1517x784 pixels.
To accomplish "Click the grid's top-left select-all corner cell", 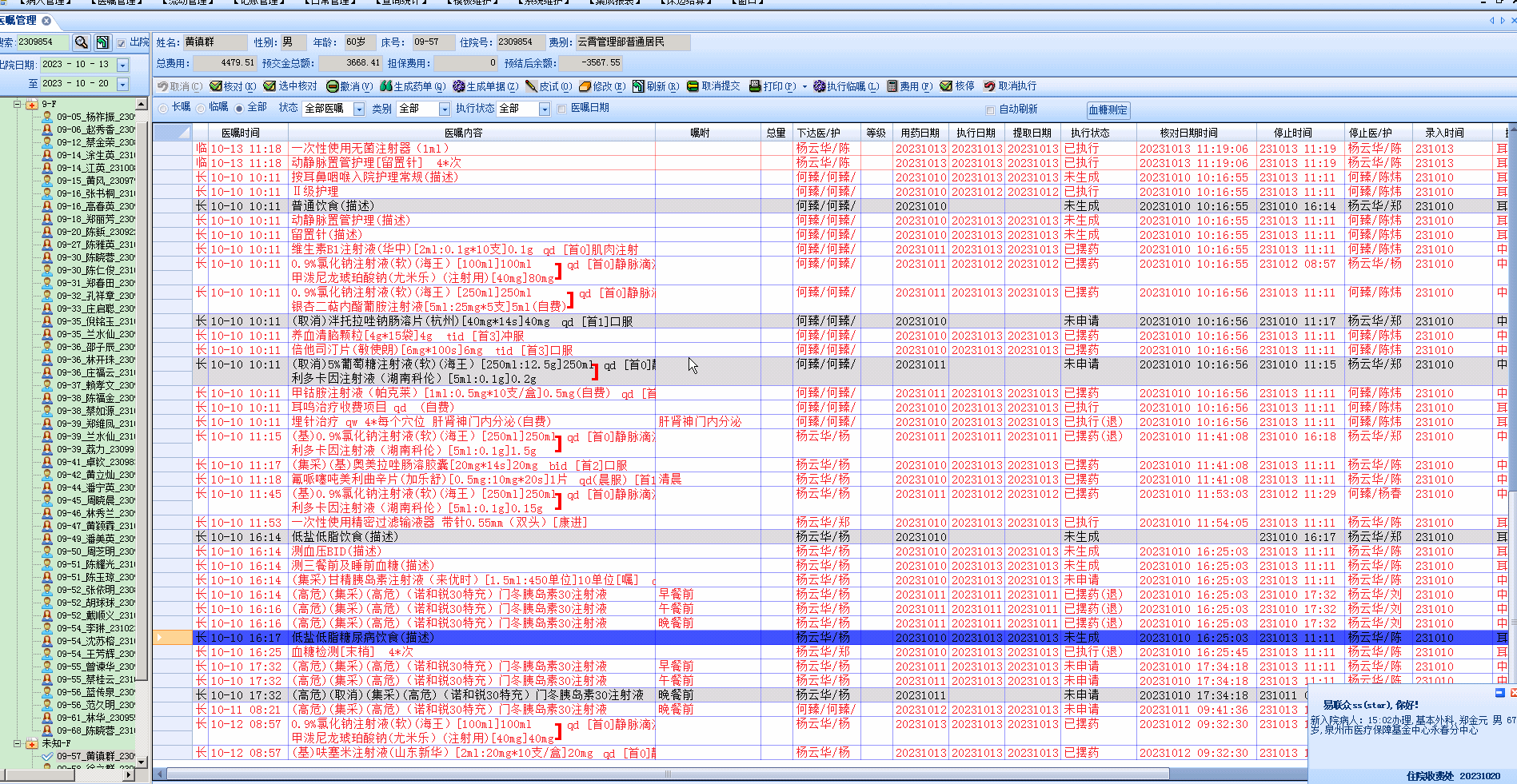I will coord(173,133).
